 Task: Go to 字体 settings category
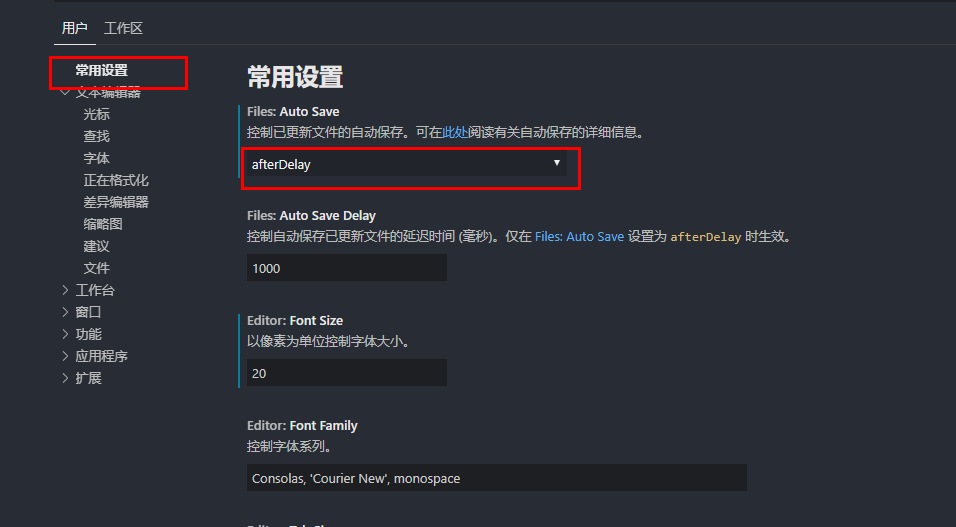96,158
